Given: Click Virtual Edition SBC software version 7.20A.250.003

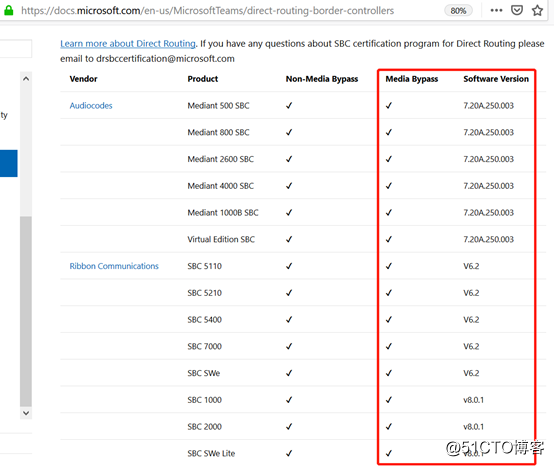Looking at the screenshot, I should (488, 239).
